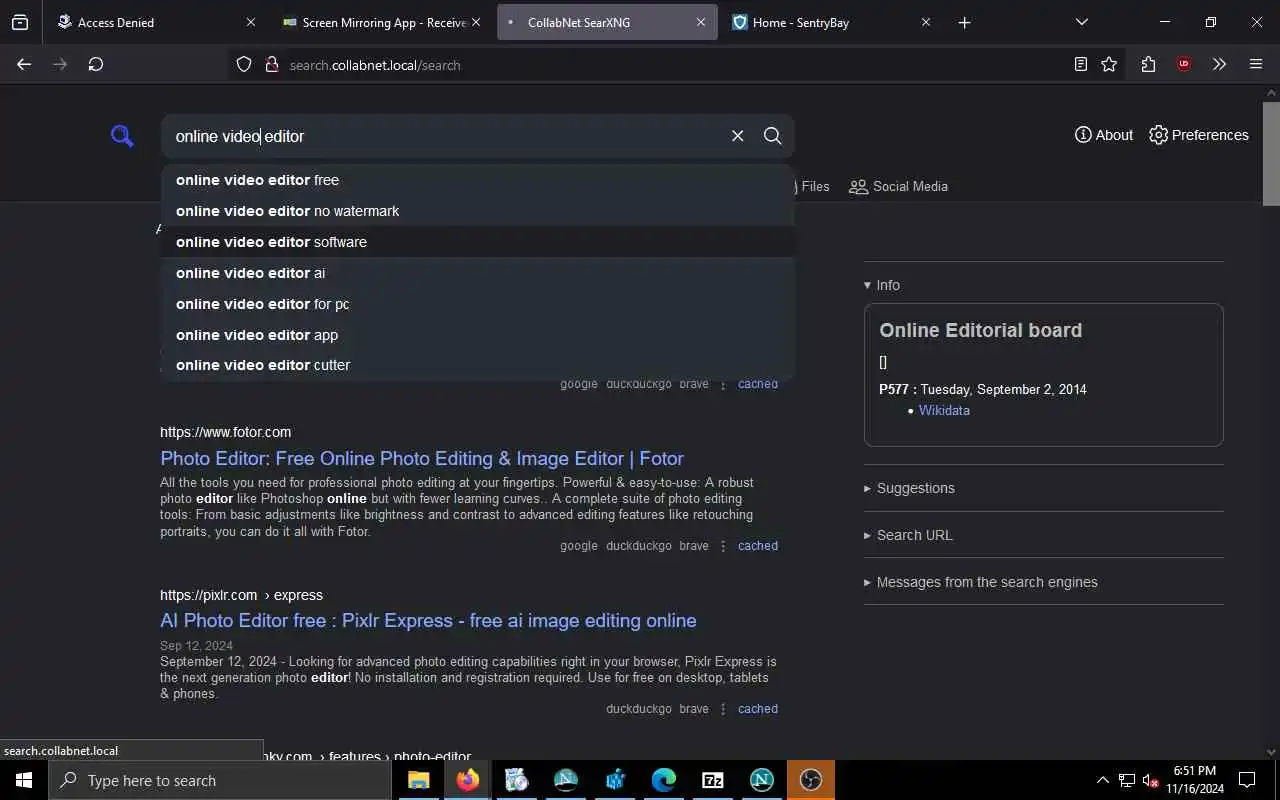
Task: Open the uBlock Origin extension icon
Action: (x=1184, y=64)
